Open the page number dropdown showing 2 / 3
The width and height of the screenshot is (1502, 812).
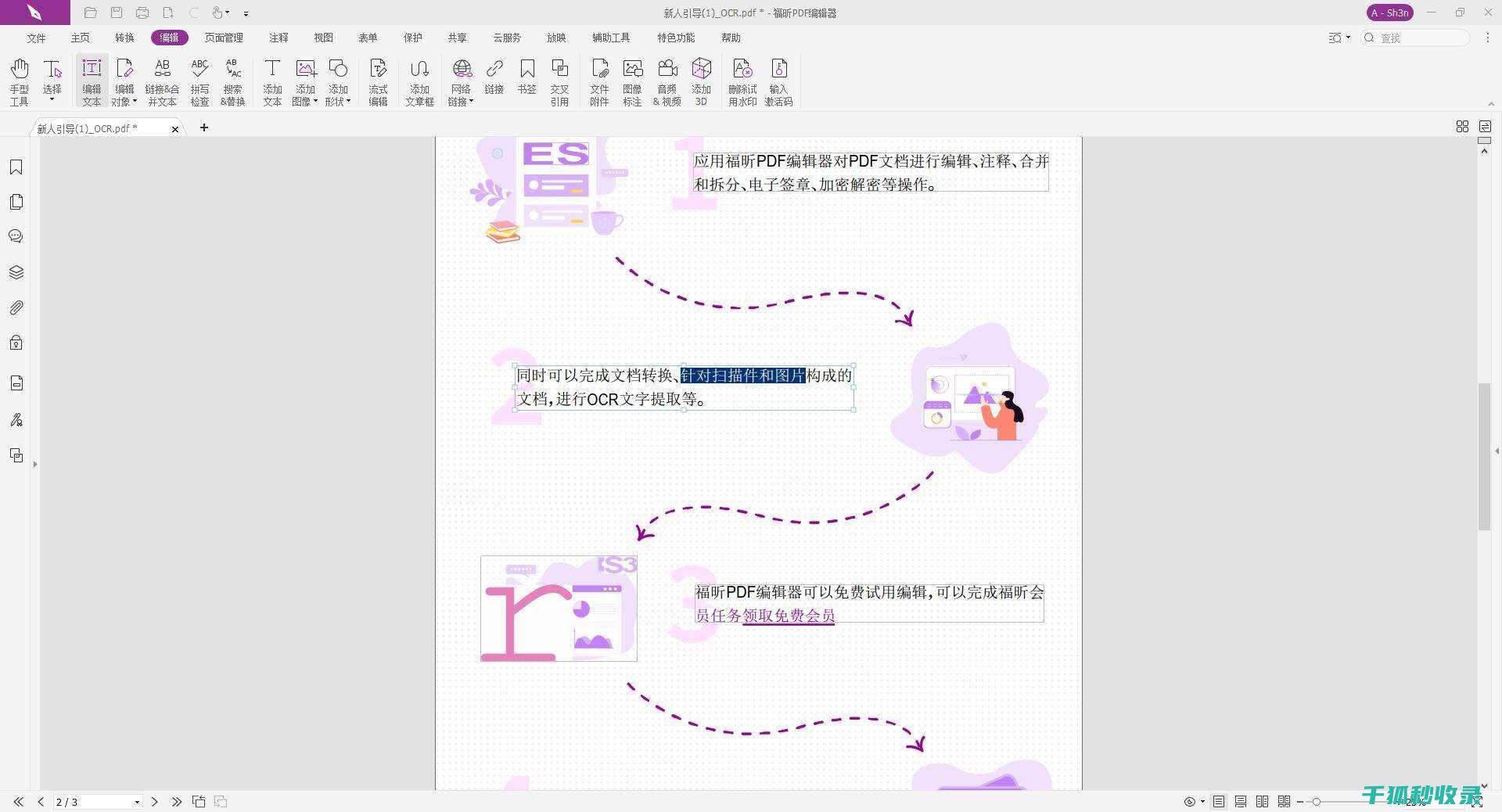click(137, 802)
